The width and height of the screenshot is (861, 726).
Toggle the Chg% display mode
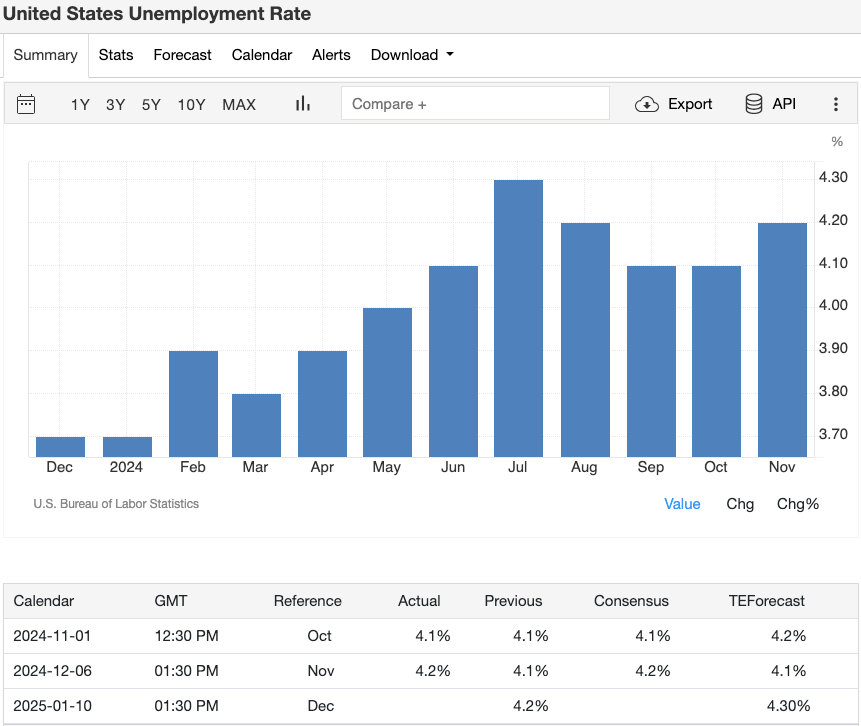798,504
